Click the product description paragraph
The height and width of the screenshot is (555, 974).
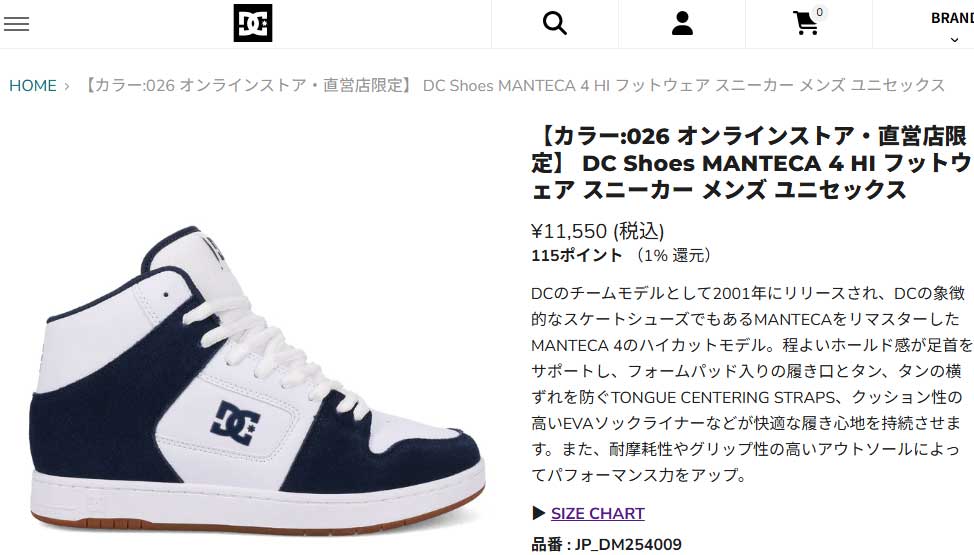[751, 384]
